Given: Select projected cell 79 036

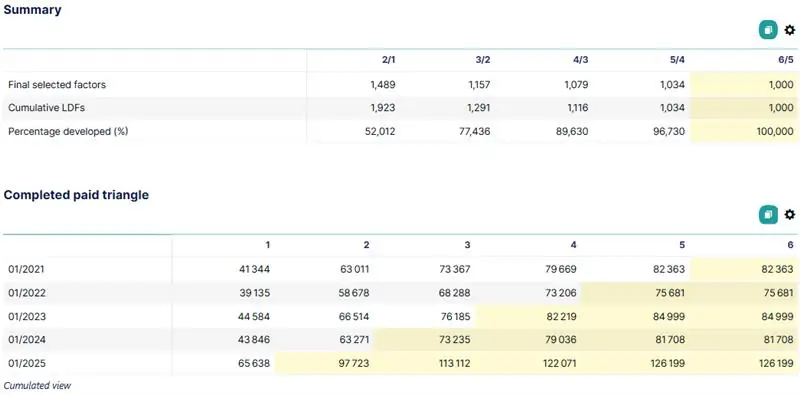Looking at the screenshot, I should click(561, 339).
